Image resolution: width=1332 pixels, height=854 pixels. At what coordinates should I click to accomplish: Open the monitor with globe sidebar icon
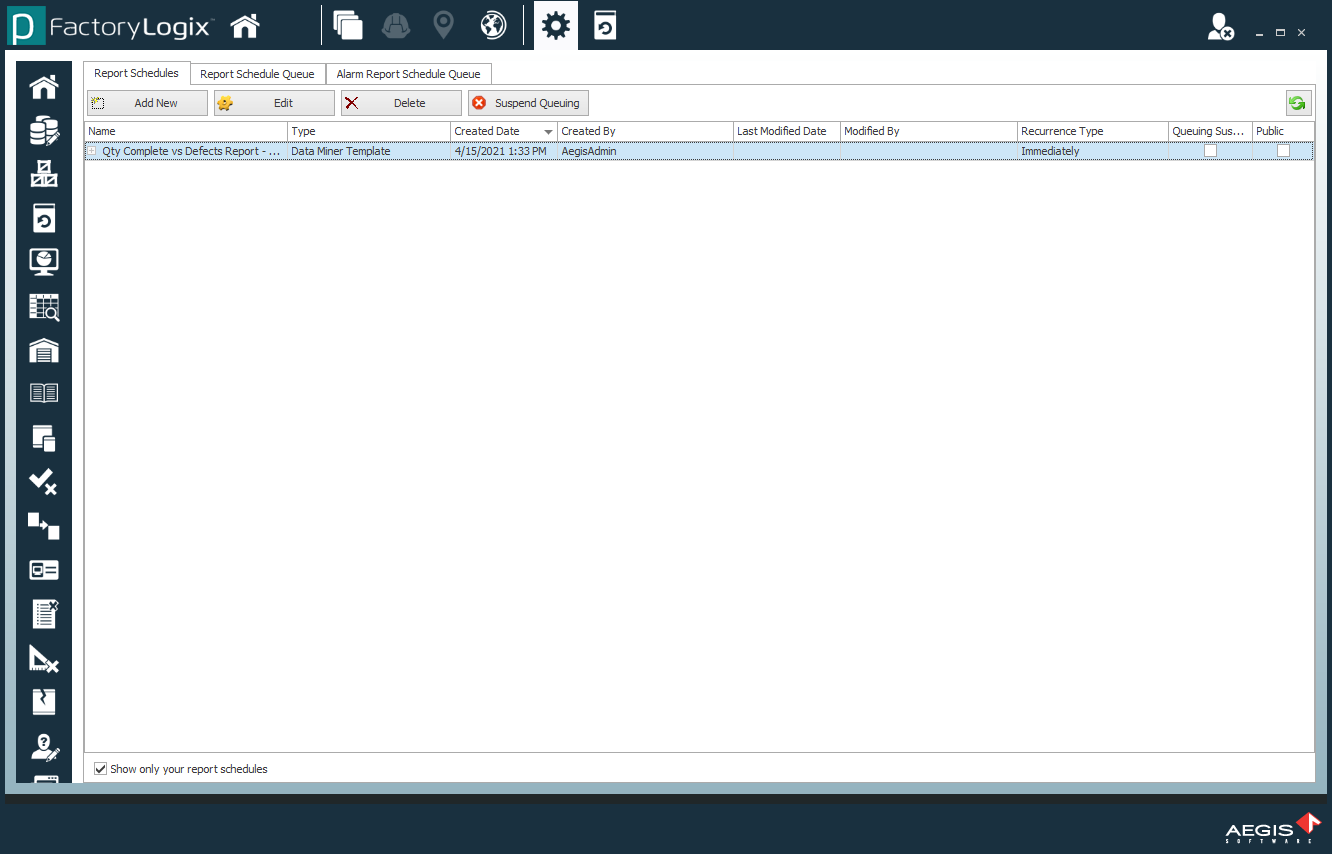click(43, 261)
